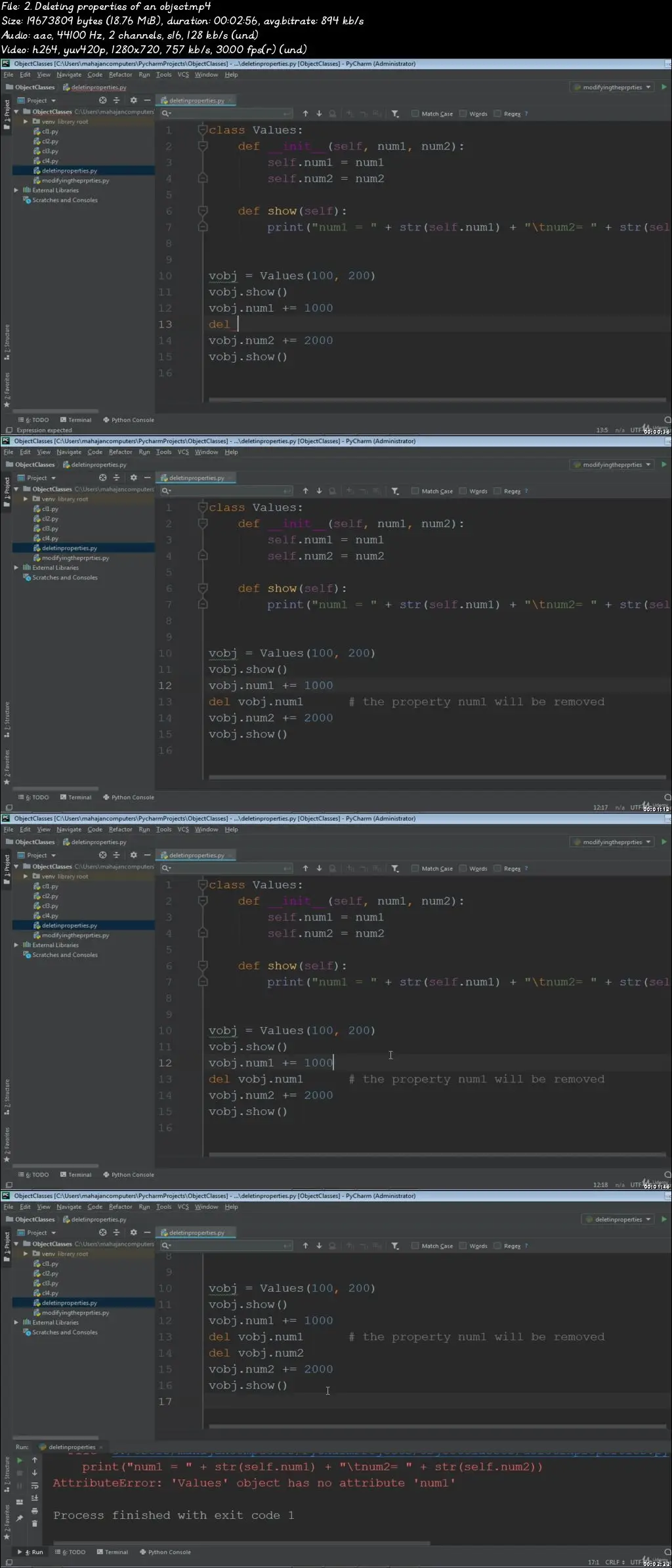Click the Run console horizontal scrollbar
The image size is (672, 1568).
coord(241,1542)
